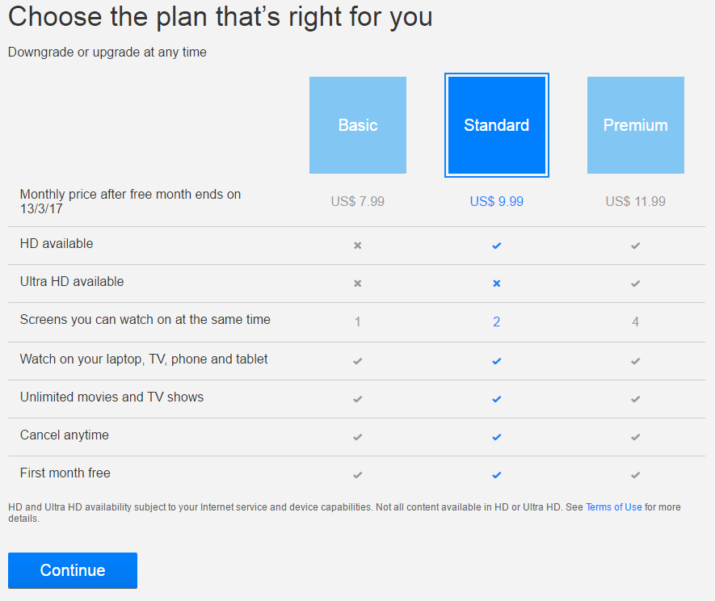Click the Basic HD available cross icon

(358, 245)
